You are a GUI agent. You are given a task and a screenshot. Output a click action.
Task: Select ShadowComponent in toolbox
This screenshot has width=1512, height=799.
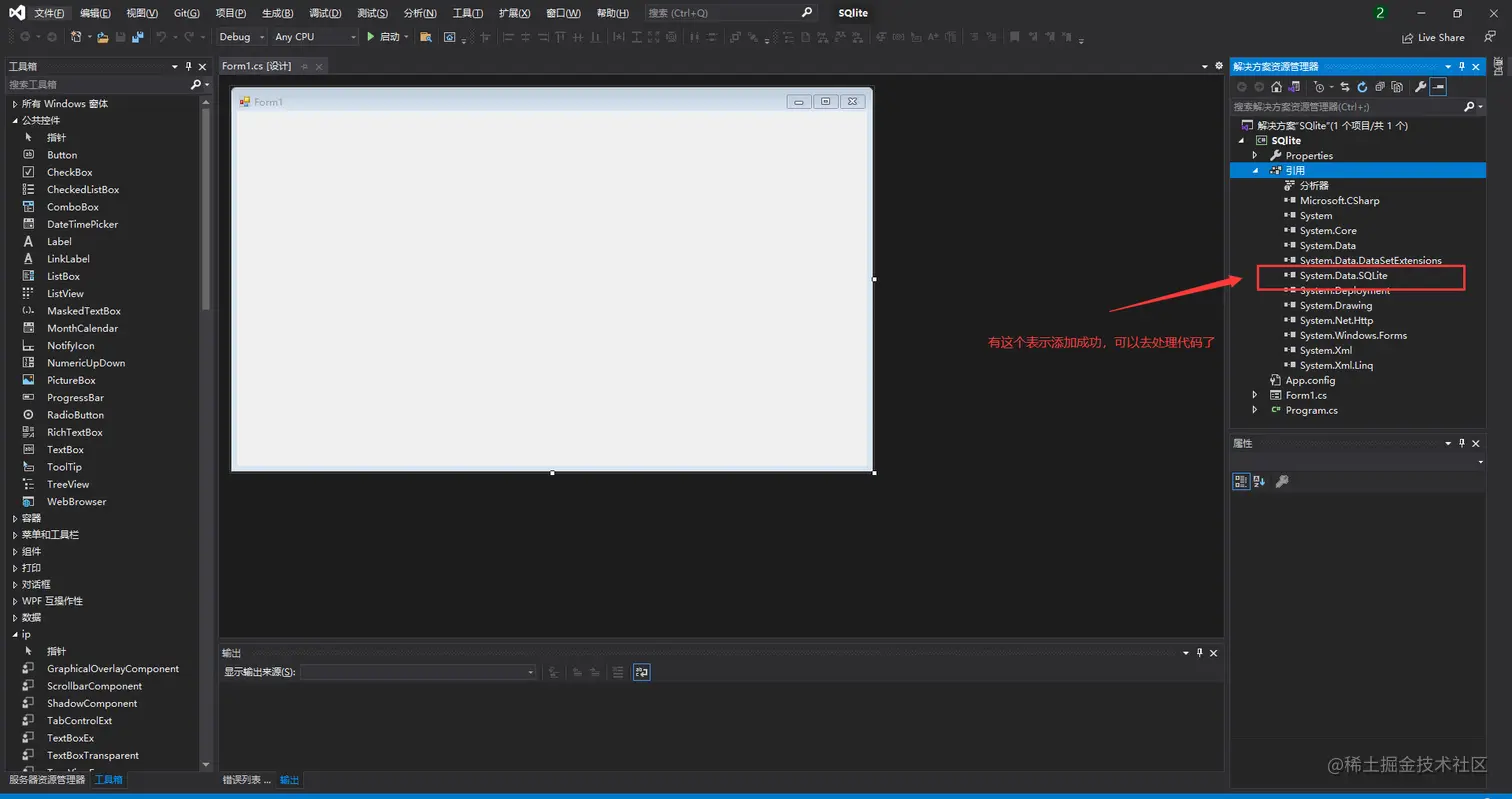92,703
